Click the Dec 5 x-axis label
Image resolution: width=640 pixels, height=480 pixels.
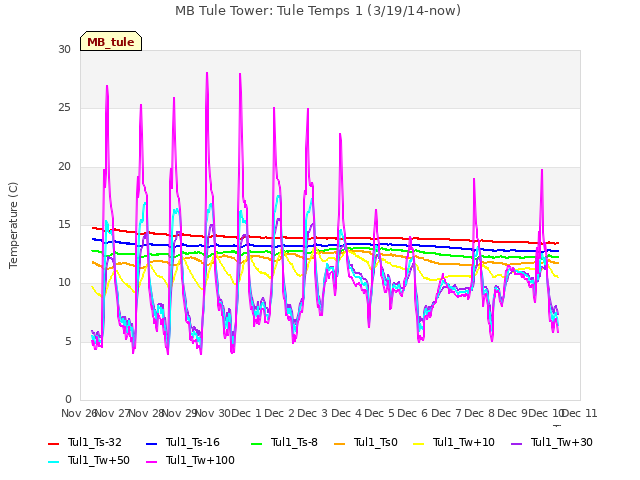(380, 413)
